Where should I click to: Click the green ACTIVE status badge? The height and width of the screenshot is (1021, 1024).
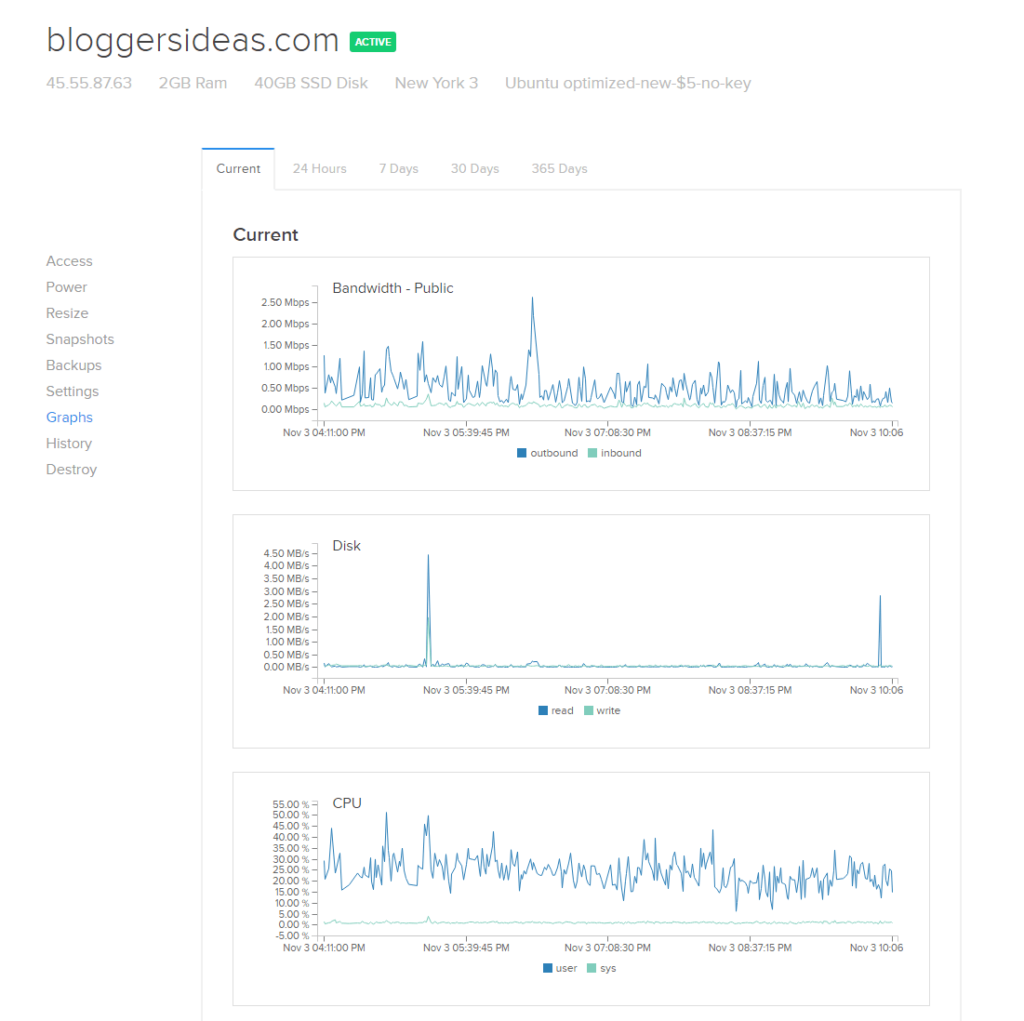pyautogui.click(x=372, y=42)
